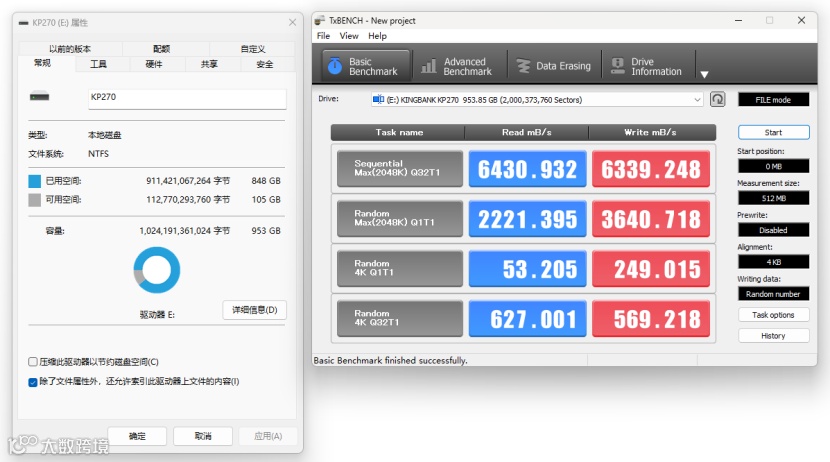Click random write value 3640.718
This screenshot has height=462, width=830.
(651, 219)
